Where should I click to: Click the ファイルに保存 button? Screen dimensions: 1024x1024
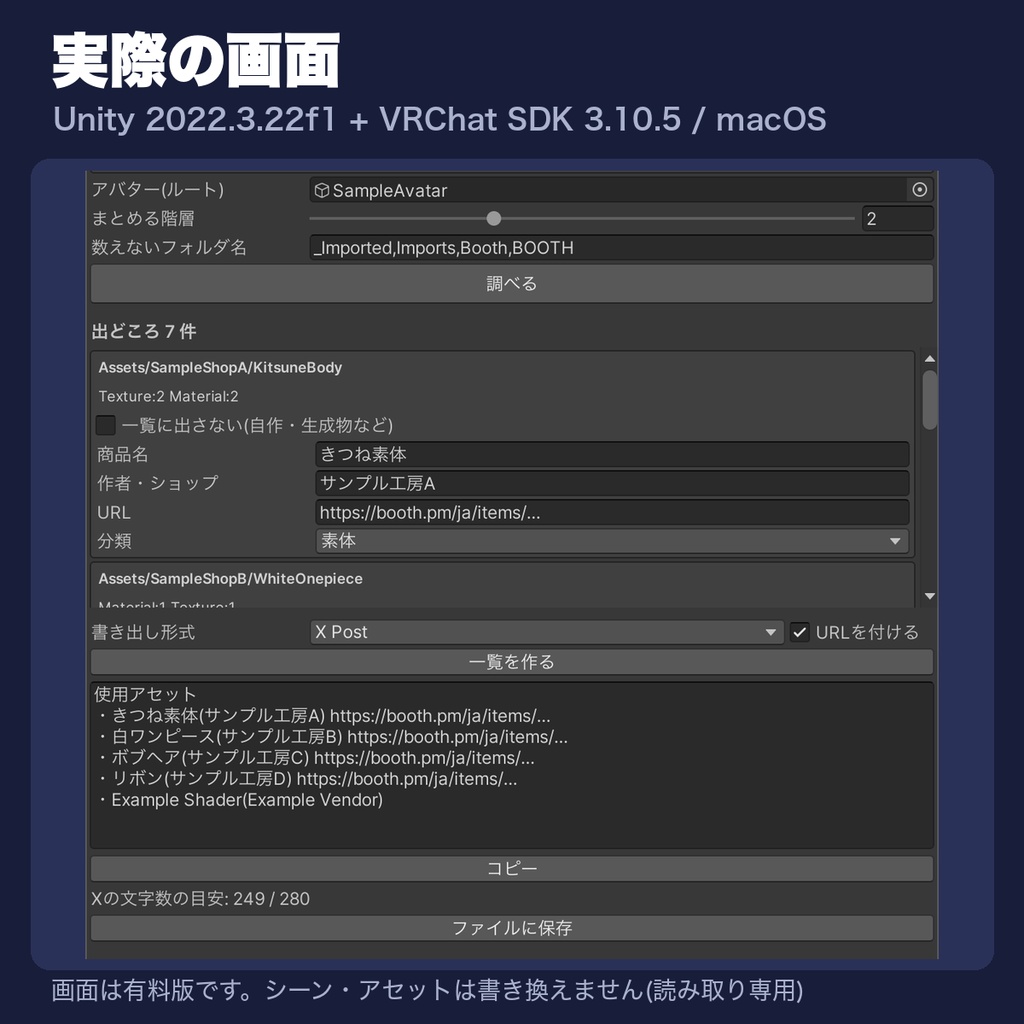coord(511,928)
